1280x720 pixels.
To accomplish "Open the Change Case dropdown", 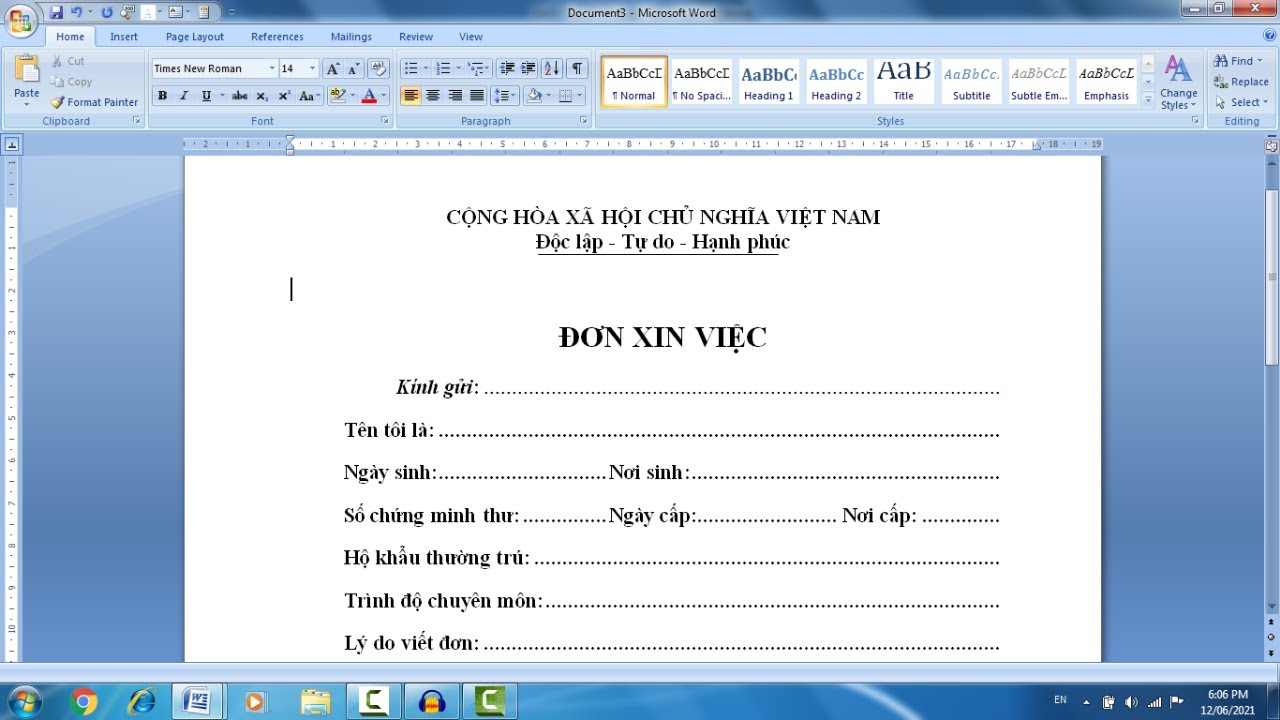I will pos(310,96).
